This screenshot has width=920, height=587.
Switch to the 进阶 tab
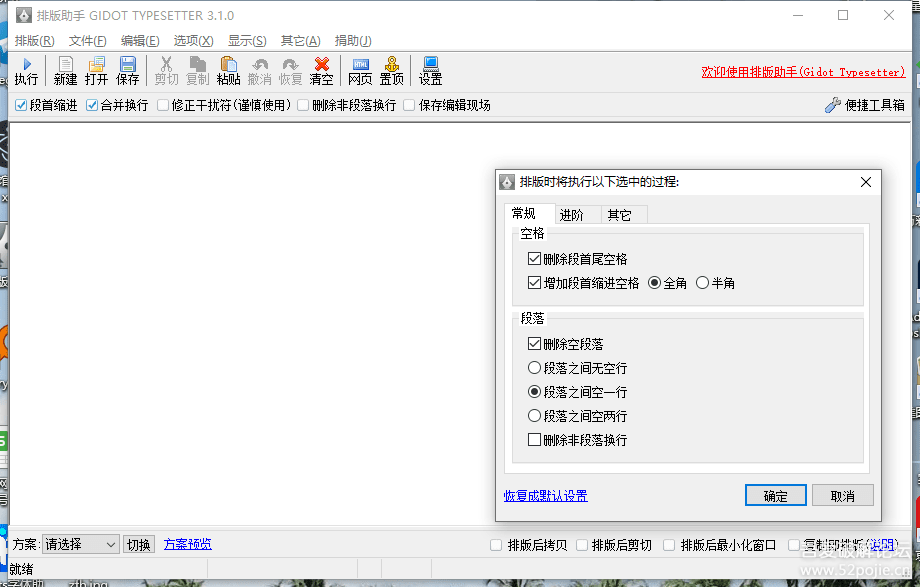(572, 215)
